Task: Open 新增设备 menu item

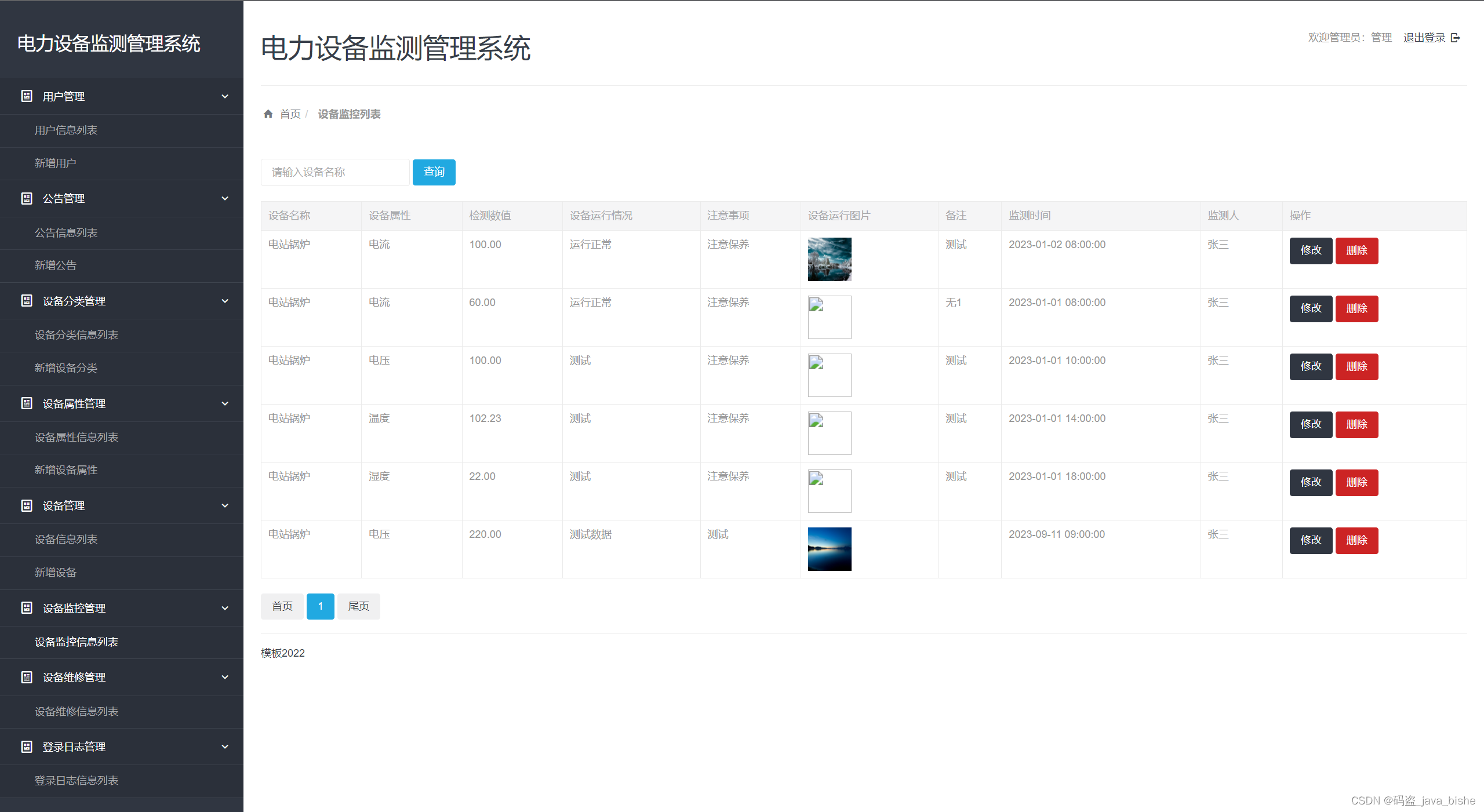Action: [56, 573]
